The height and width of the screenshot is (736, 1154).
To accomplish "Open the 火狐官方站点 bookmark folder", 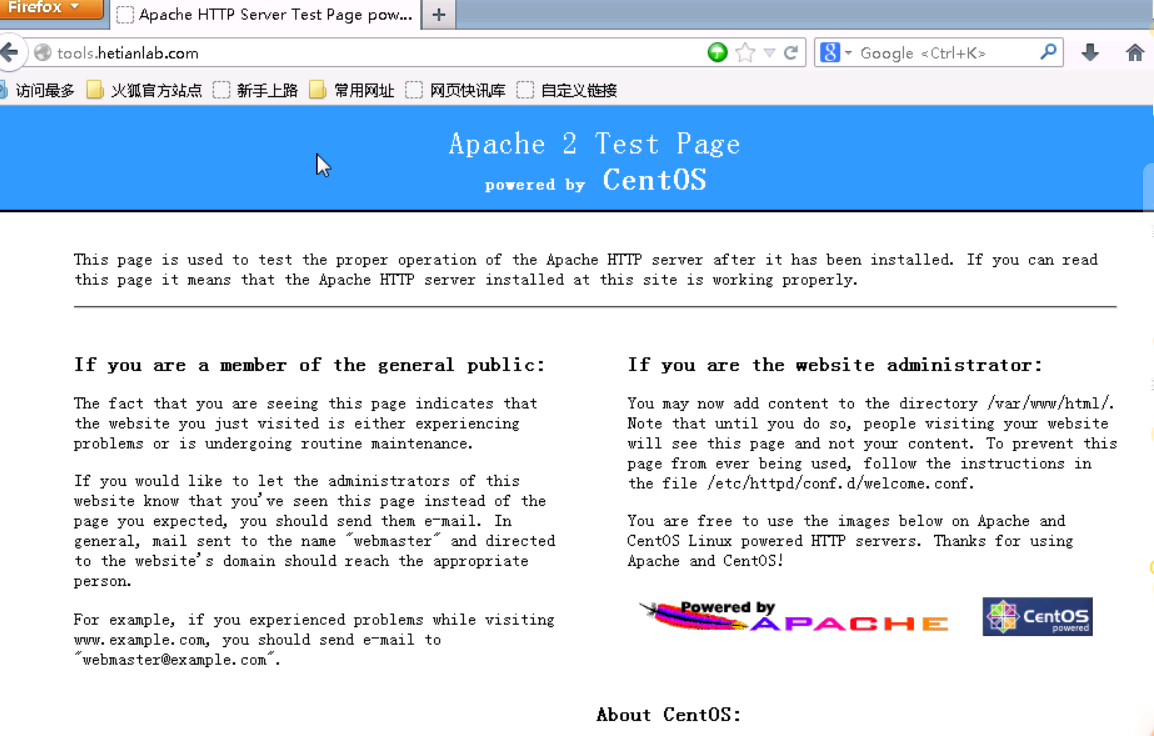I will (144, 91).
